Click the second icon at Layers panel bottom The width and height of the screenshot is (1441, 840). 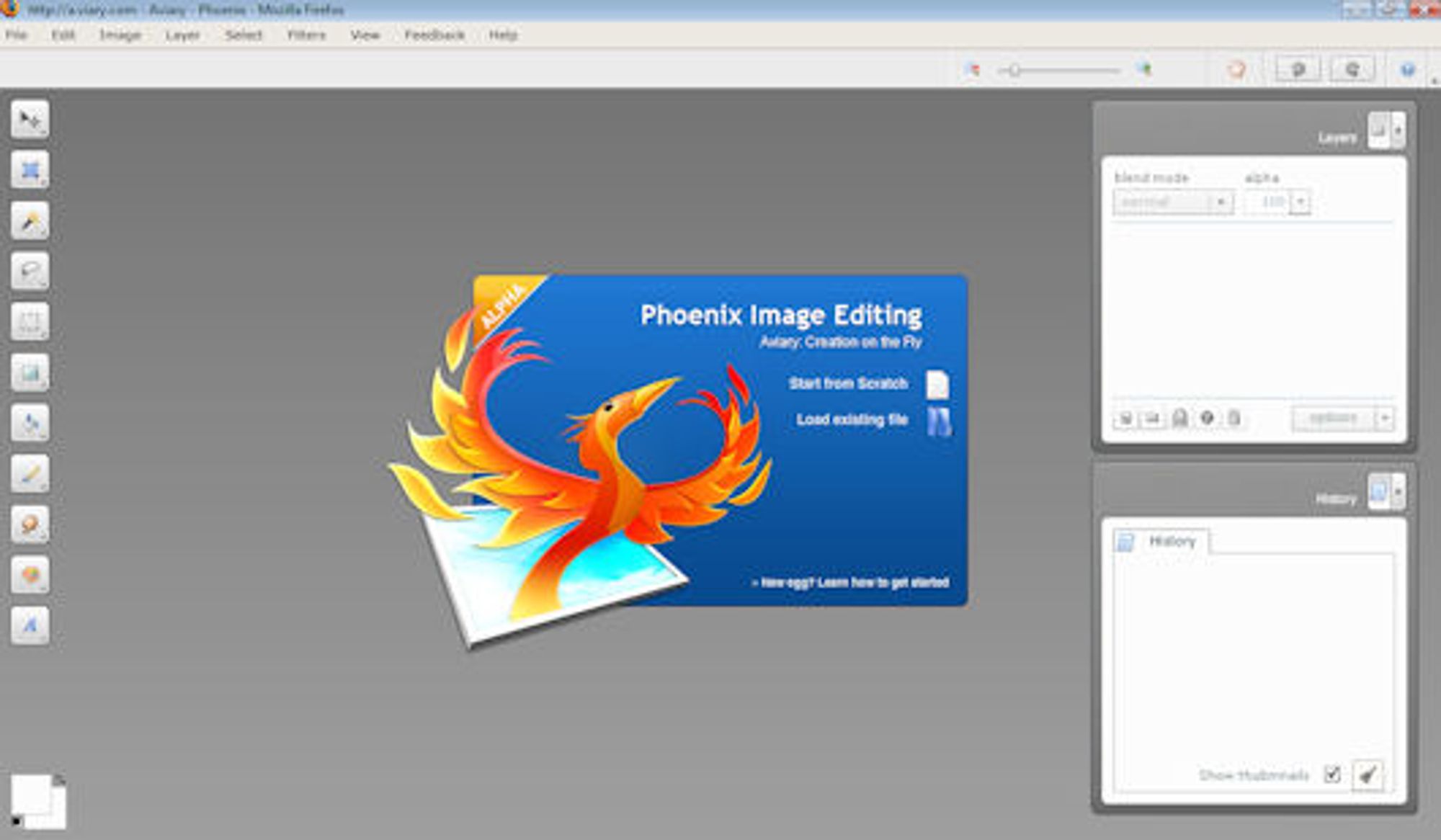click(x=1152, y=418)
